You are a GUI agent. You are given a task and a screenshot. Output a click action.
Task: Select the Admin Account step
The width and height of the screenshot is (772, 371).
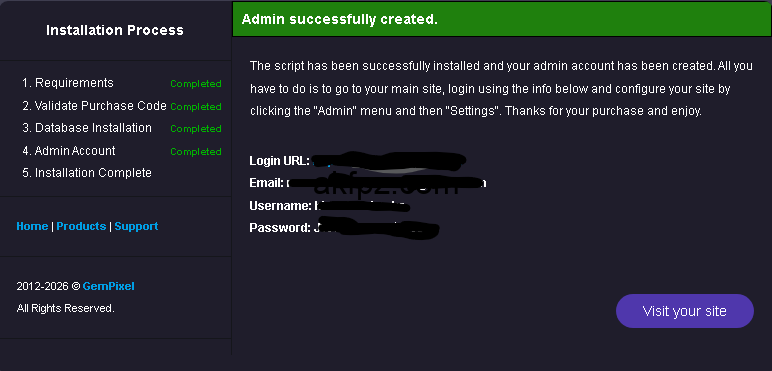click(x=69, y=151)
